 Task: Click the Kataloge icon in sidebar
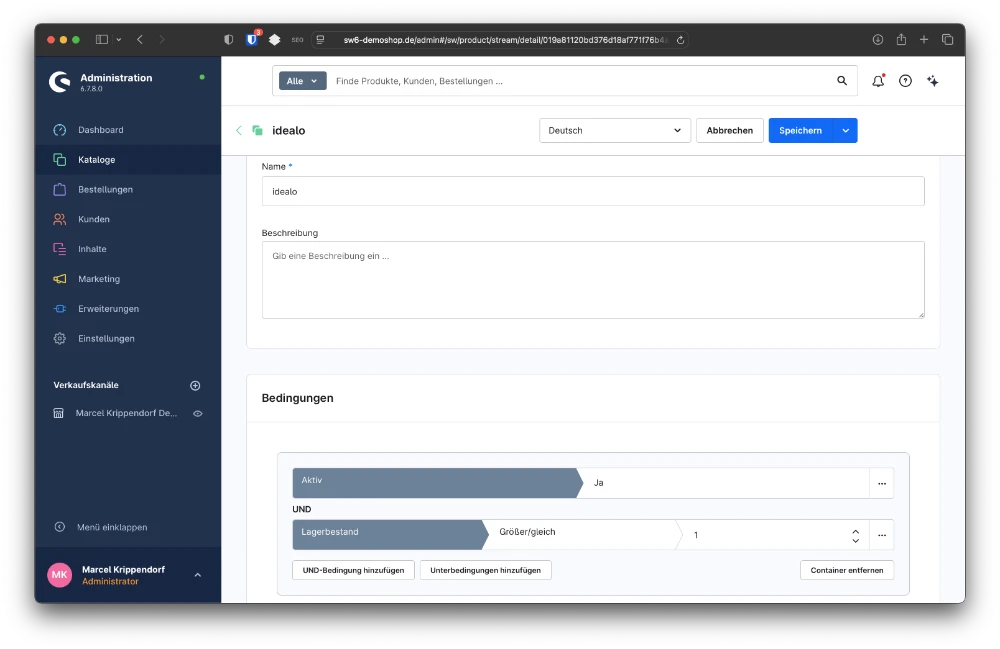coord(59,160)
